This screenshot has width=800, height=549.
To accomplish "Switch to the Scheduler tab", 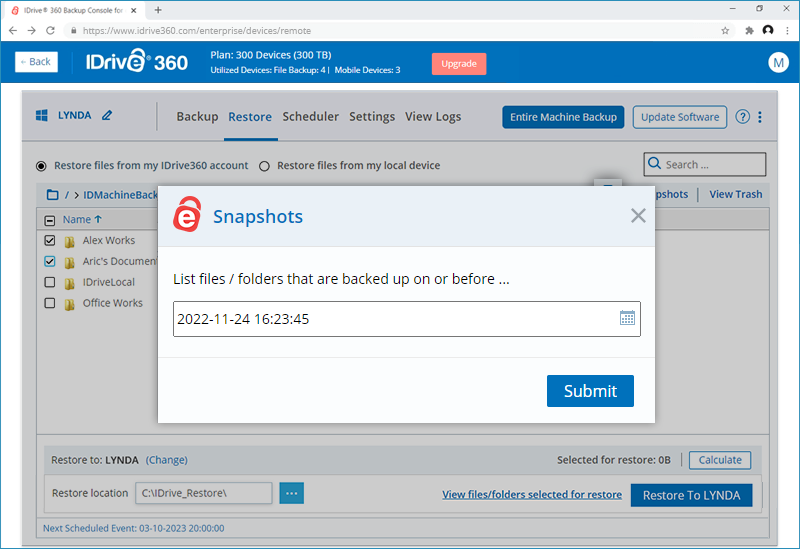I will (x=311, y=117).
